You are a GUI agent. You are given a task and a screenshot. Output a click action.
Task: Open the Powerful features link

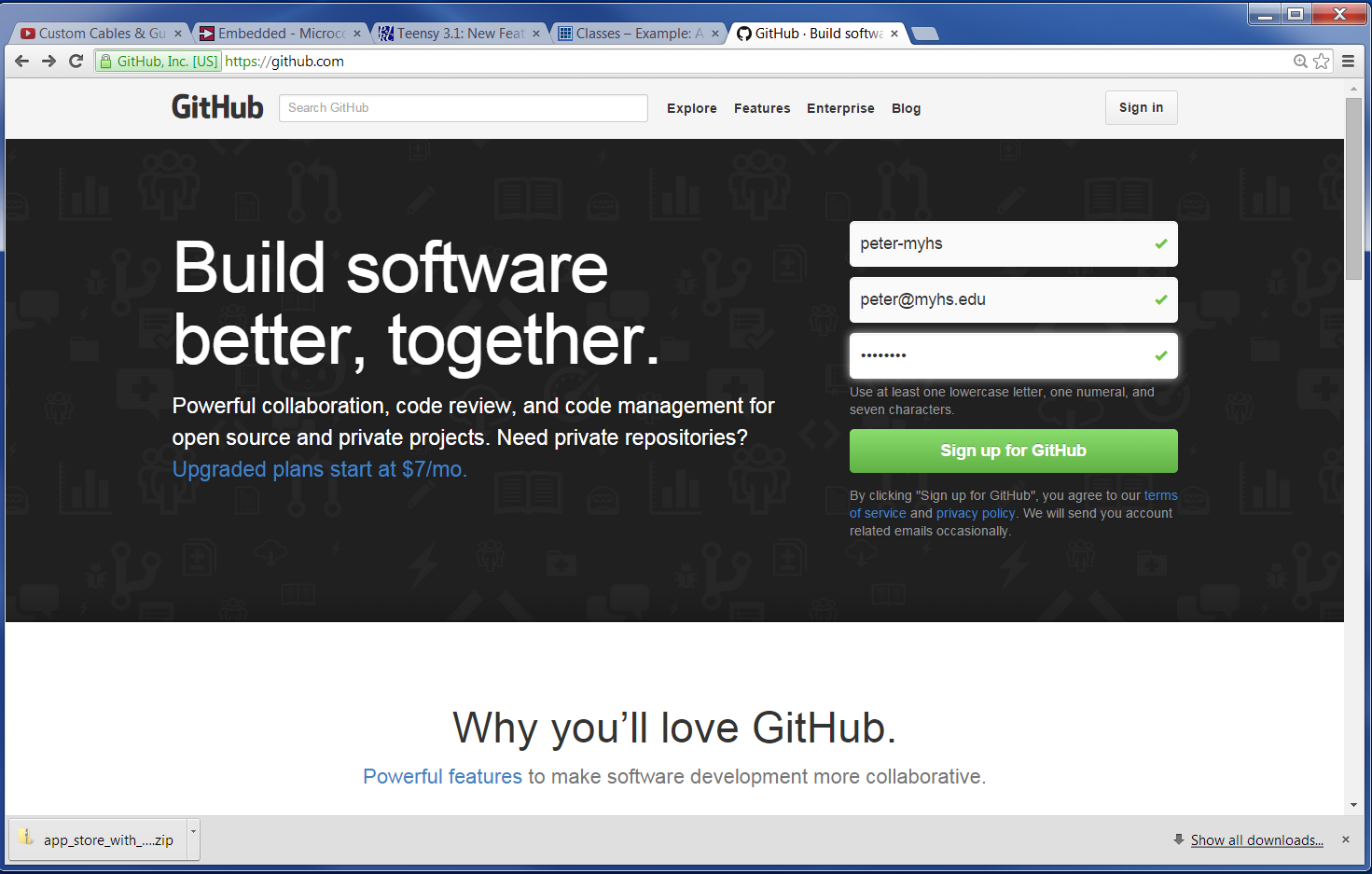click(442, 776)
